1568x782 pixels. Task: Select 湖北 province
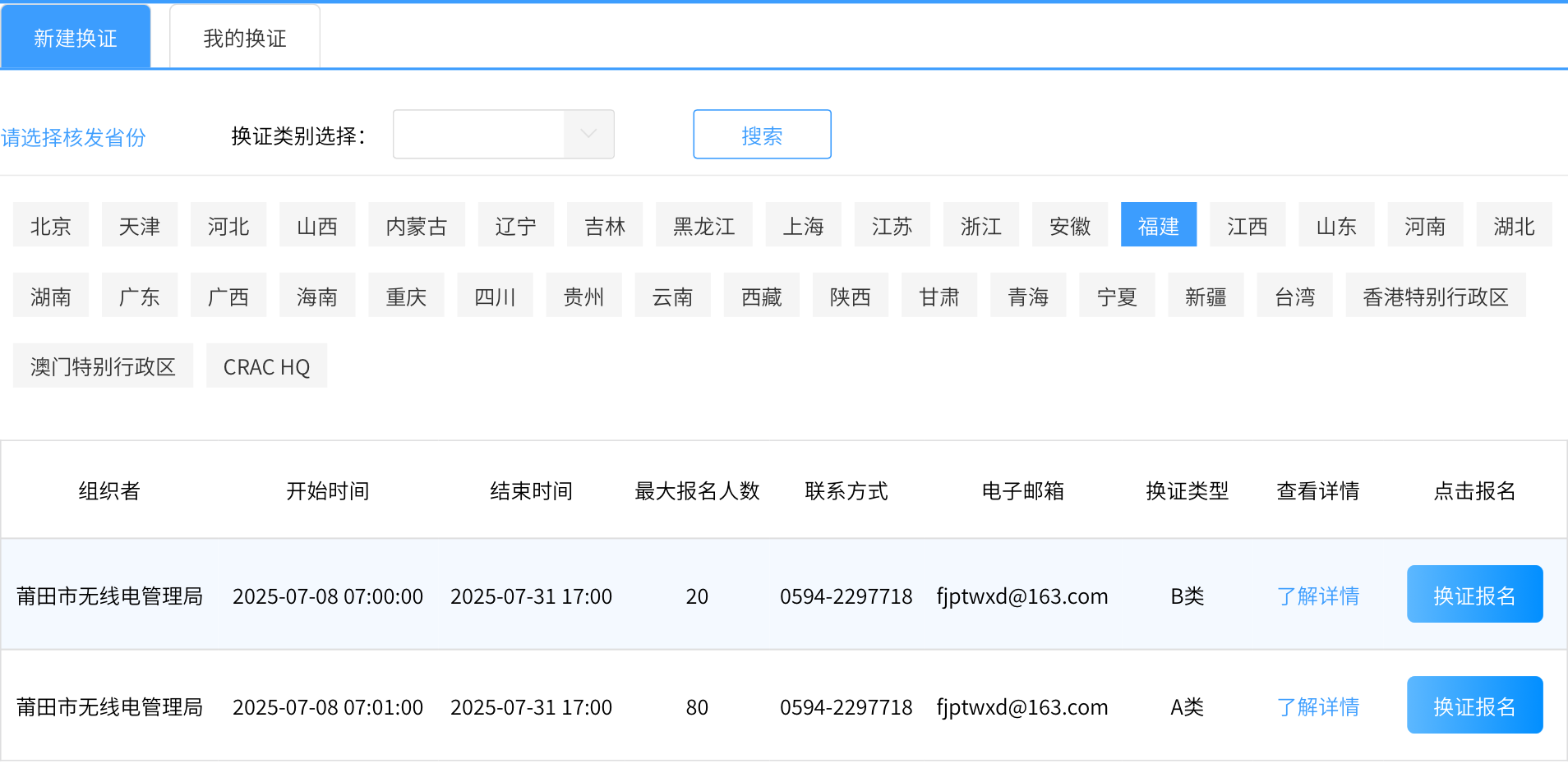(1515, 224)
